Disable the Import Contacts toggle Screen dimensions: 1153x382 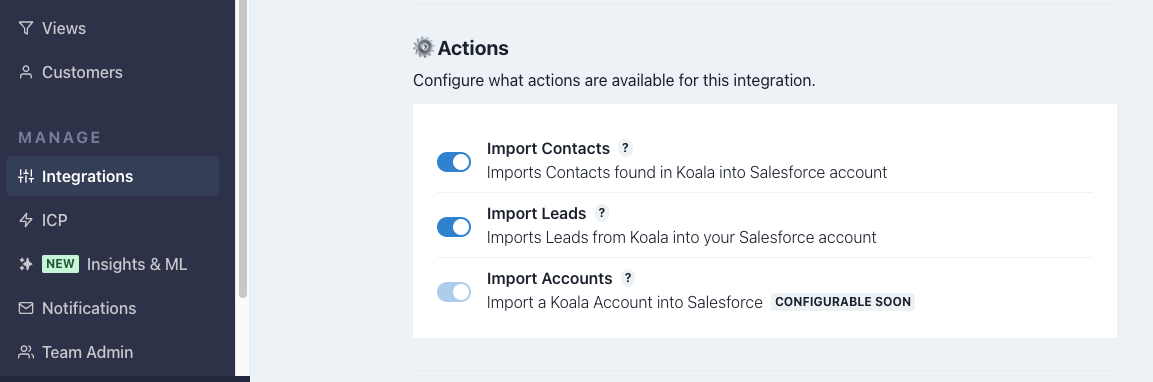[x=454, y=162]
